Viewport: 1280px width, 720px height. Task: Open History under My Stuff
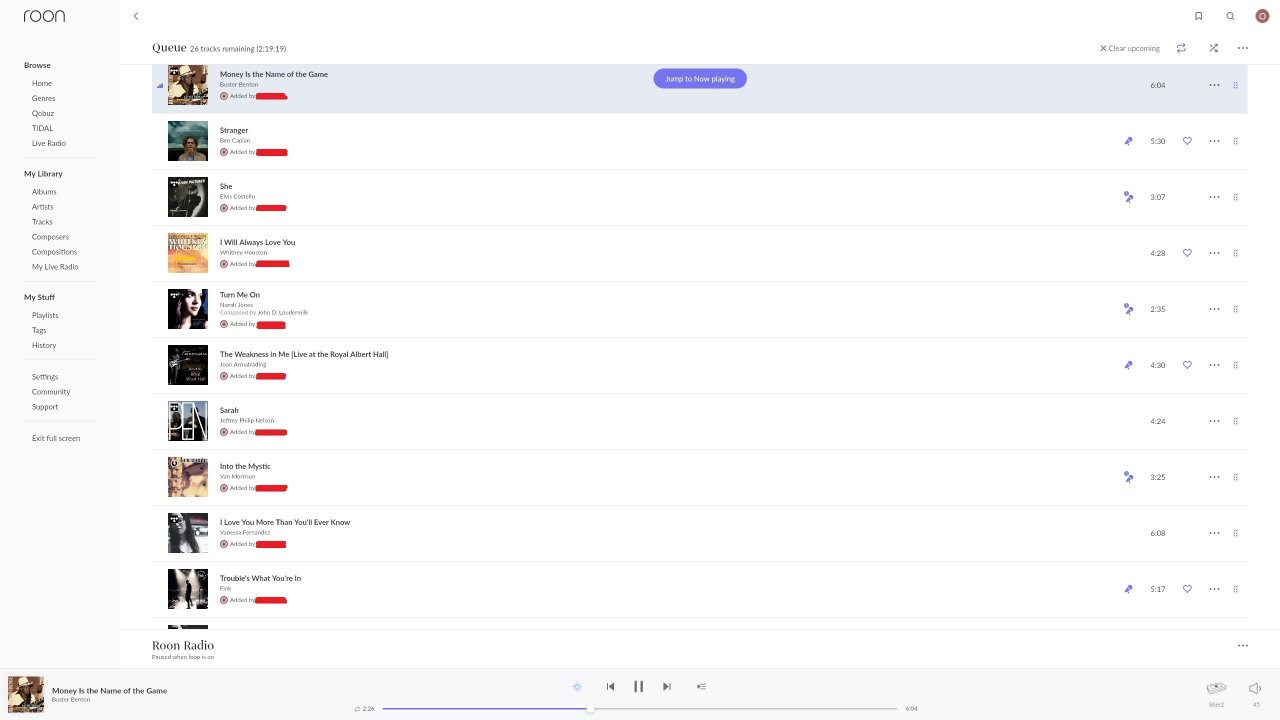pyautogui.click(x=44, y=345)
